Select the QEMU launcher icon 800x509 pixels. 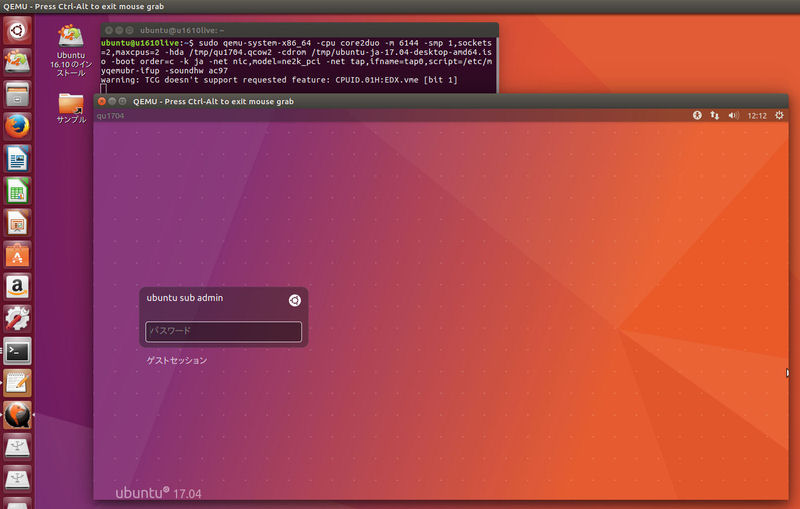(x=17, y=415)
